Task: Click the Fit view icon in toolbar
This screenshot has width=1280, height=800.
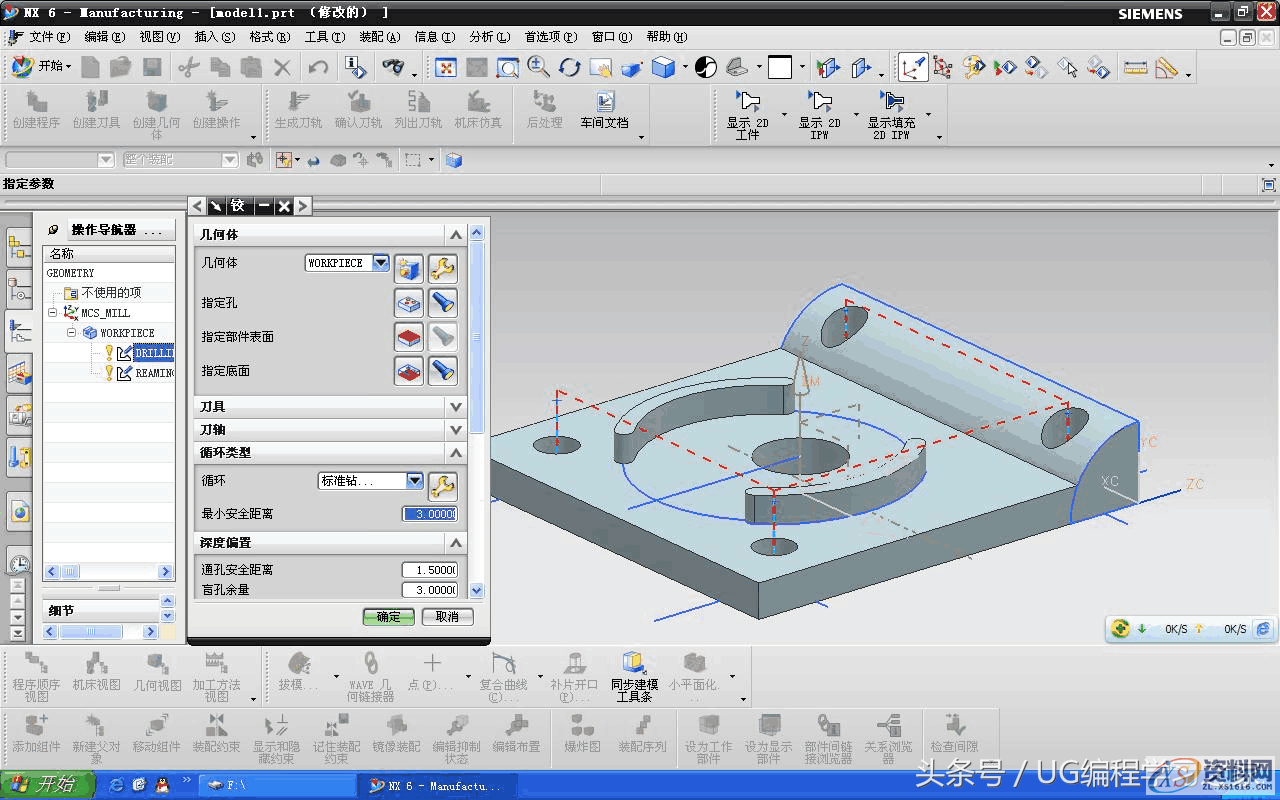Action: pos(446,67)
